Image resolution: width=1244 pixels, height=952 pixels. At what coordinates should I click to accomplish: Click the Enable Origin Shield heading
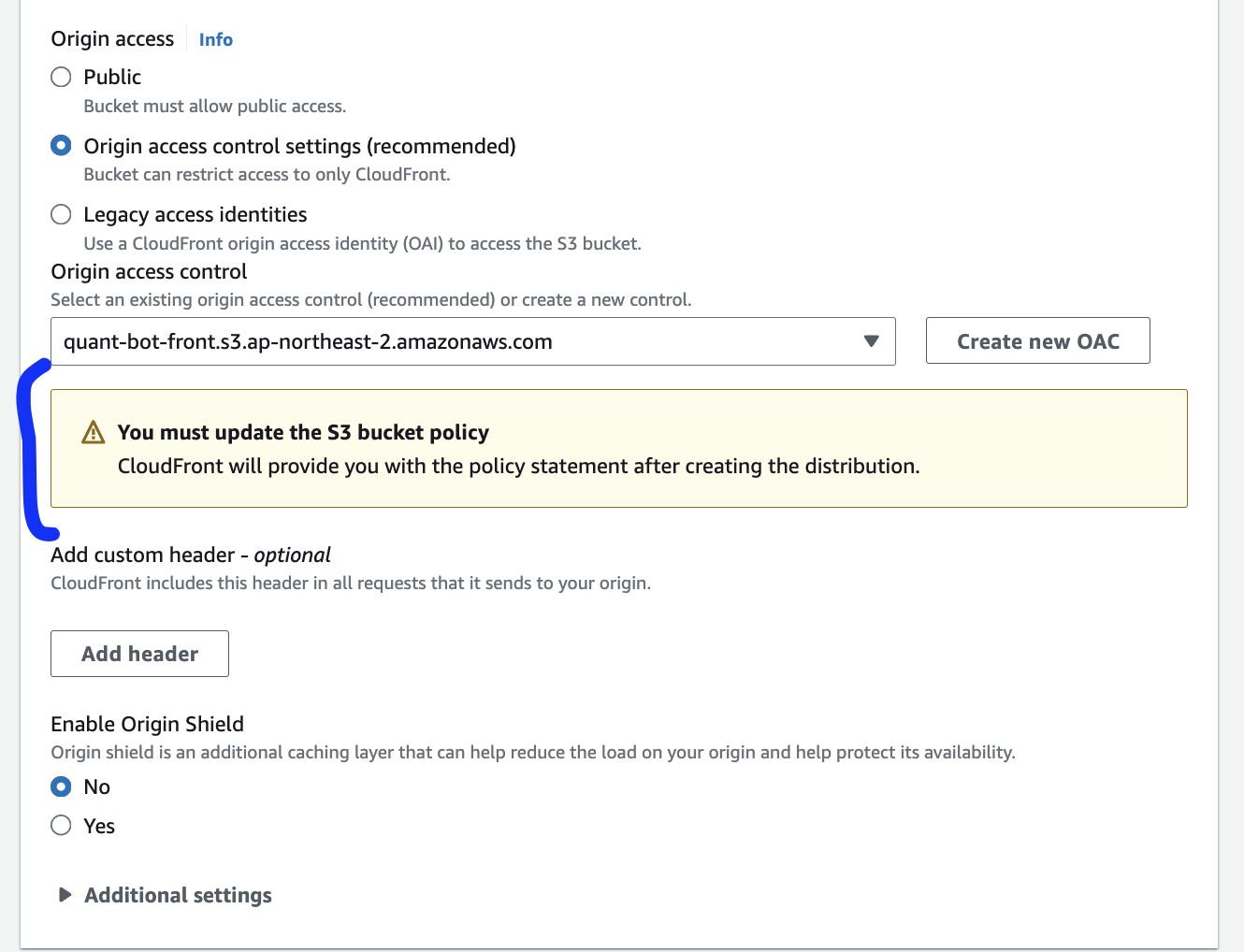coord(147,724)
